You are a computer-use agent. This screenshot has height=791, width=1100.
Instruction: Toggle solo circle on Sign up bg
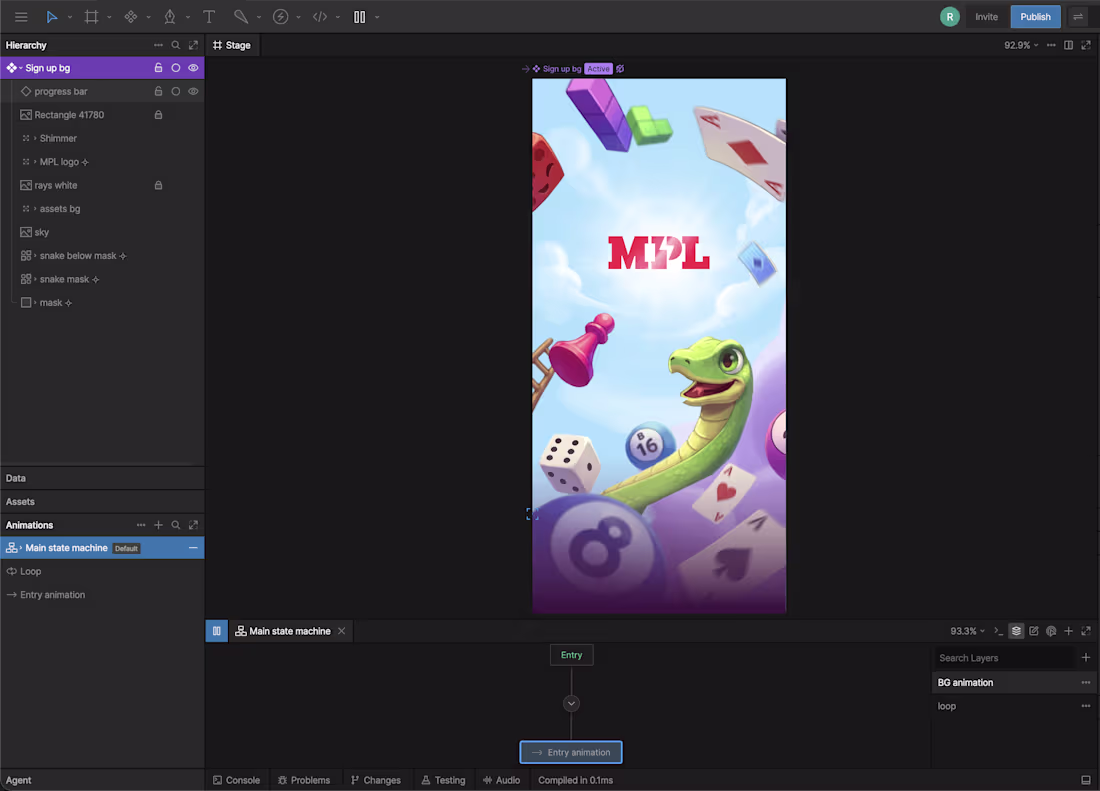tap(175, 68)
